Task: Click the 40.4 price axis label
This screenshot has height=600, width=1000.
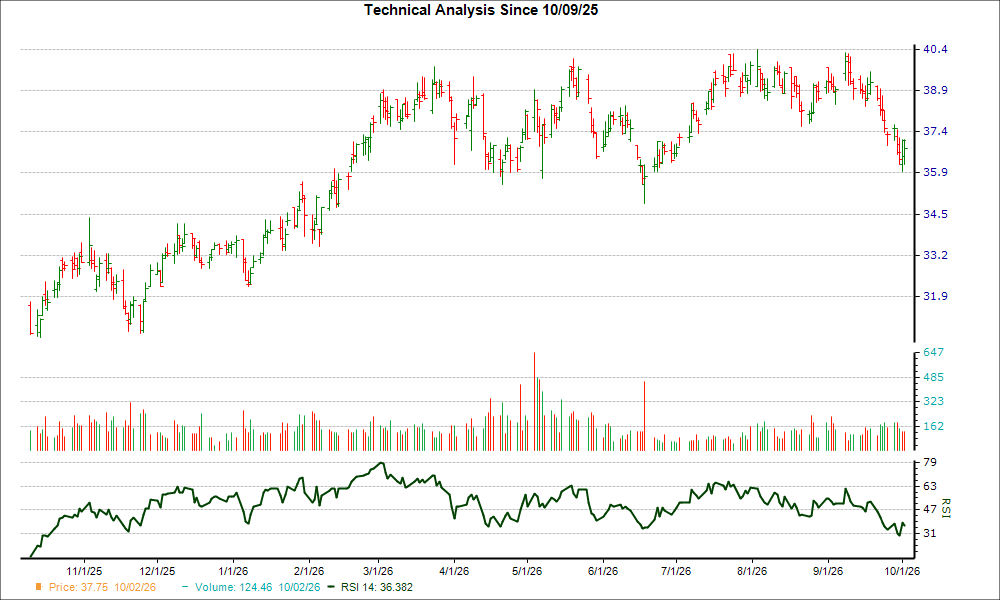Action: pos(935,49)
